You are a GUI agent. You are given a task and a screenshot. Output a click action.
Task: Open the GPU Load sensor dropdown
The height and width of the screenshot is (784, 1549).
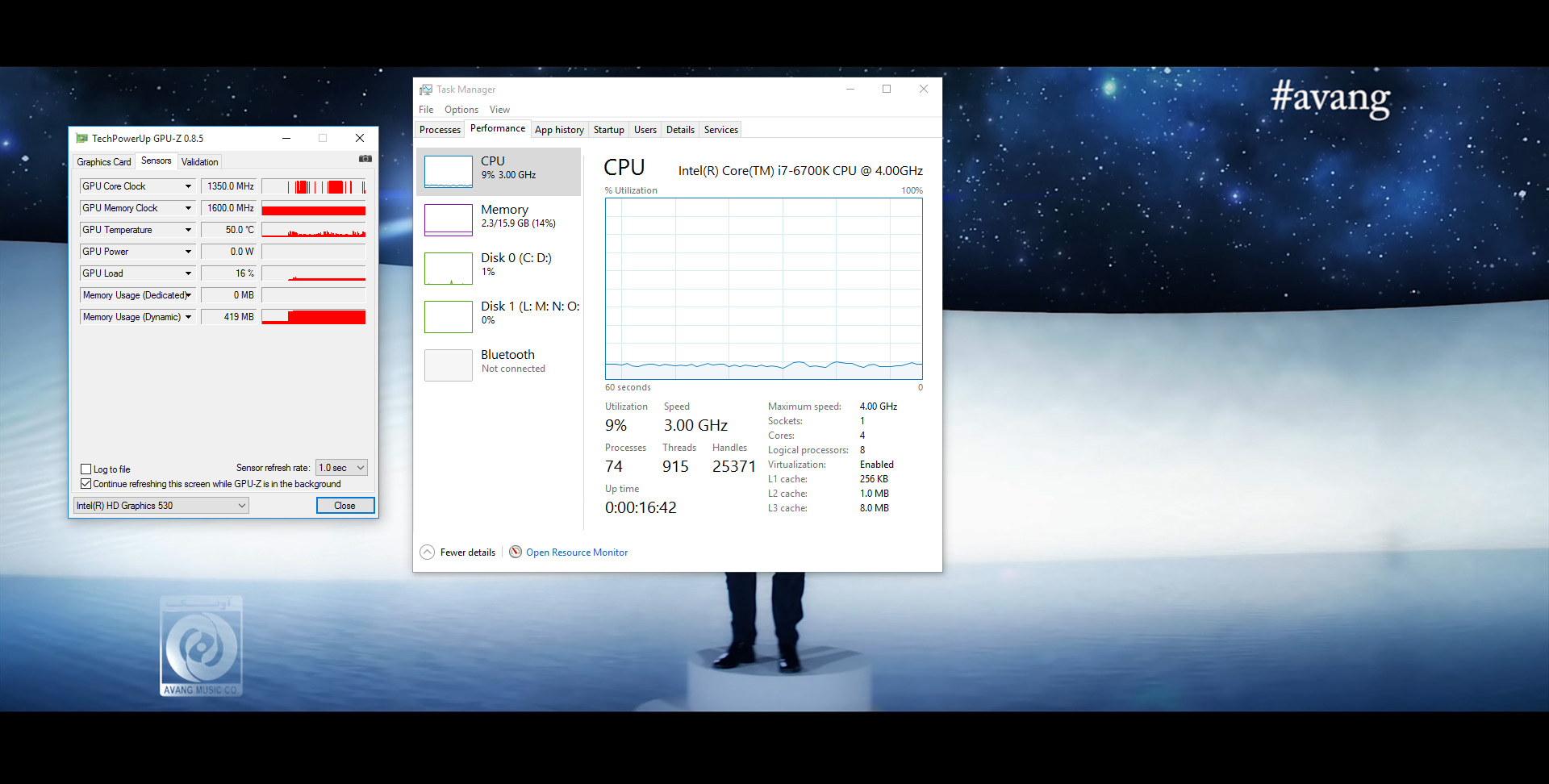tap(188, 273)
